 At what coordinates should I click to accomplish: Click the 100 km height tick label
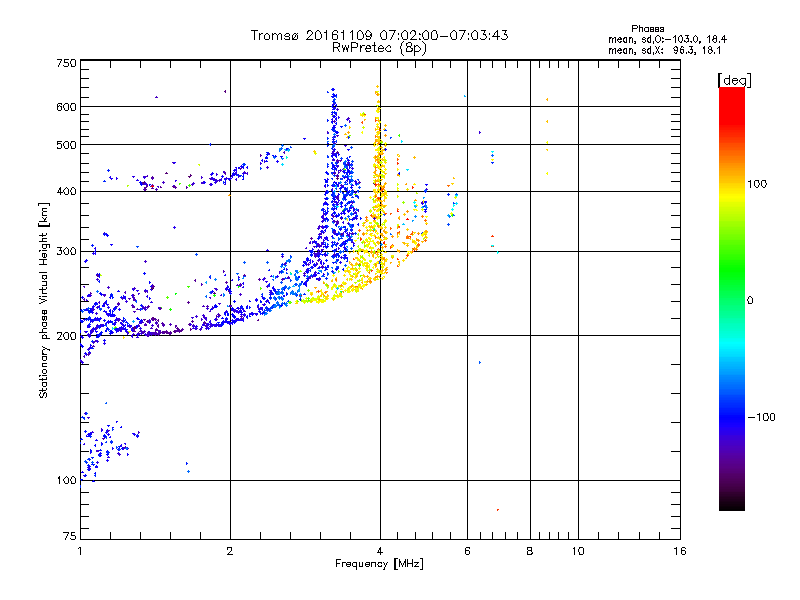[x=66, y=481]
